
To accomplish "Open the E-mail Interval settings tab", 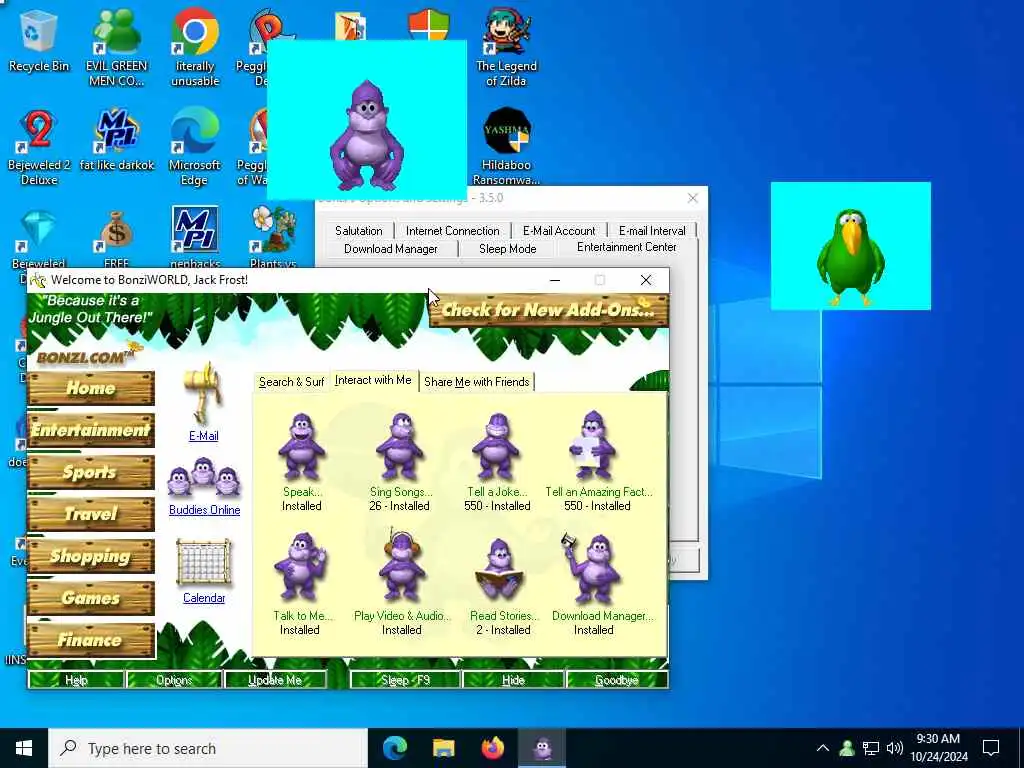I will (x=652, y=231).
